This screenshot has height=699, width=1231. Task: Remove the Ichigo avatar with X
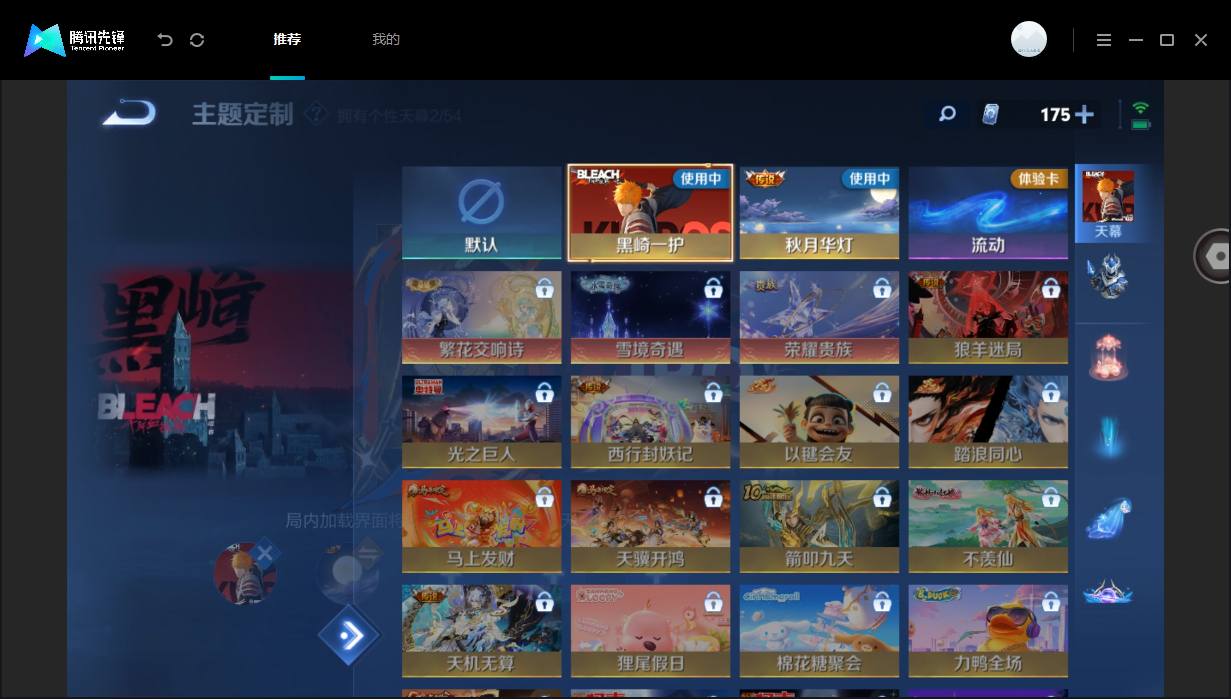pos(264,552)
